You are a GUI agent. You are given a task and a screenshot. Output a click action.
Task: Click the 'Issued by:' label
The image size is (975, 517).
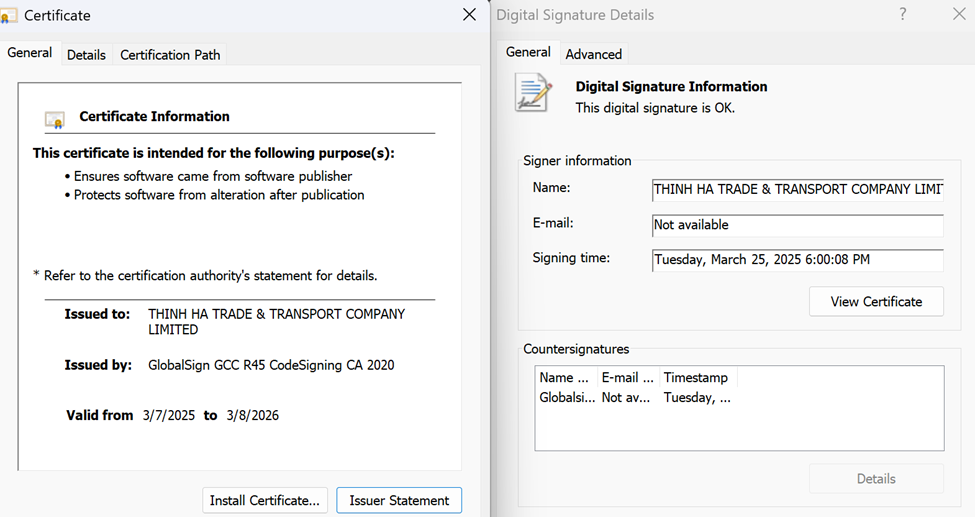98,365
